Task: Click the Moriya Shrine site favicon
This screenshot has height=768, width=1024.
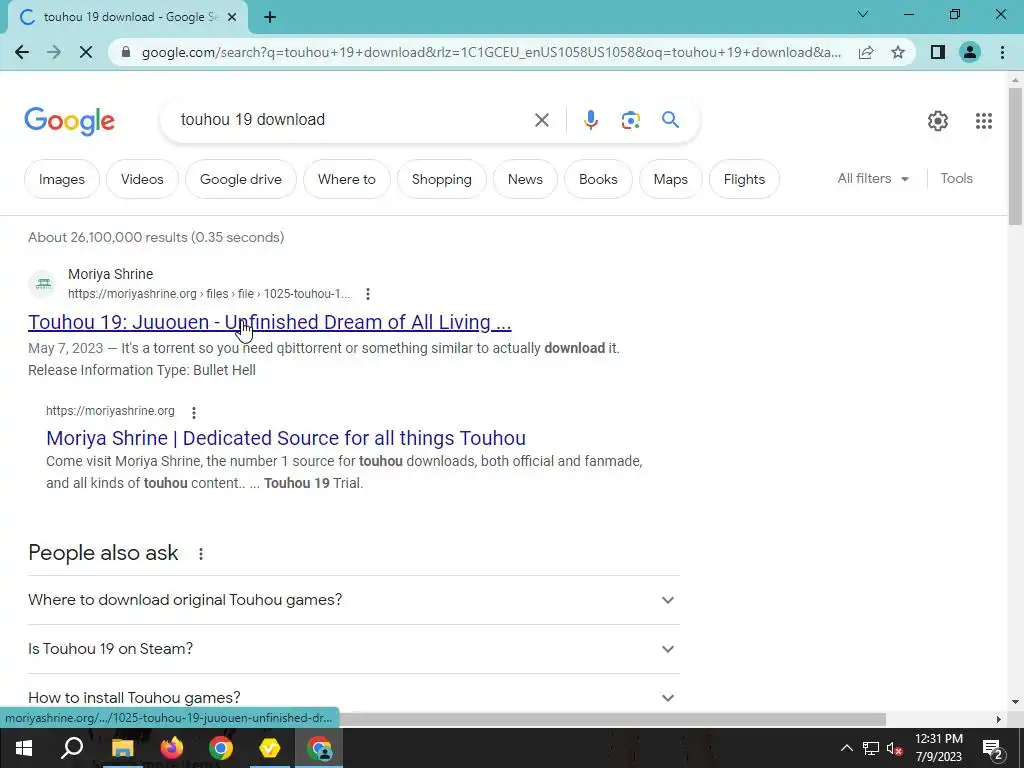Action: [x=43, y=283]
